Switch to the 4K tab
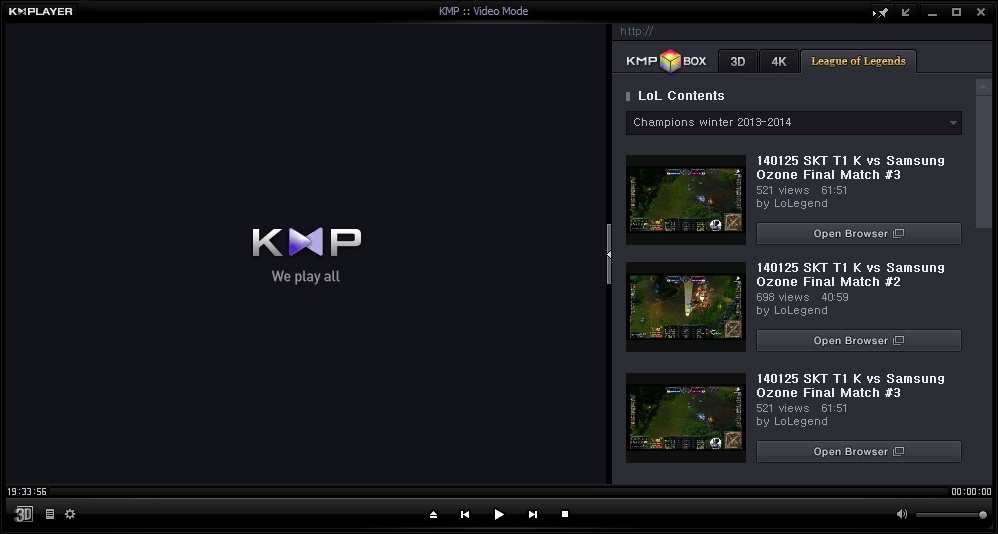This screenshot has width=998, height=534. point(779,61)
